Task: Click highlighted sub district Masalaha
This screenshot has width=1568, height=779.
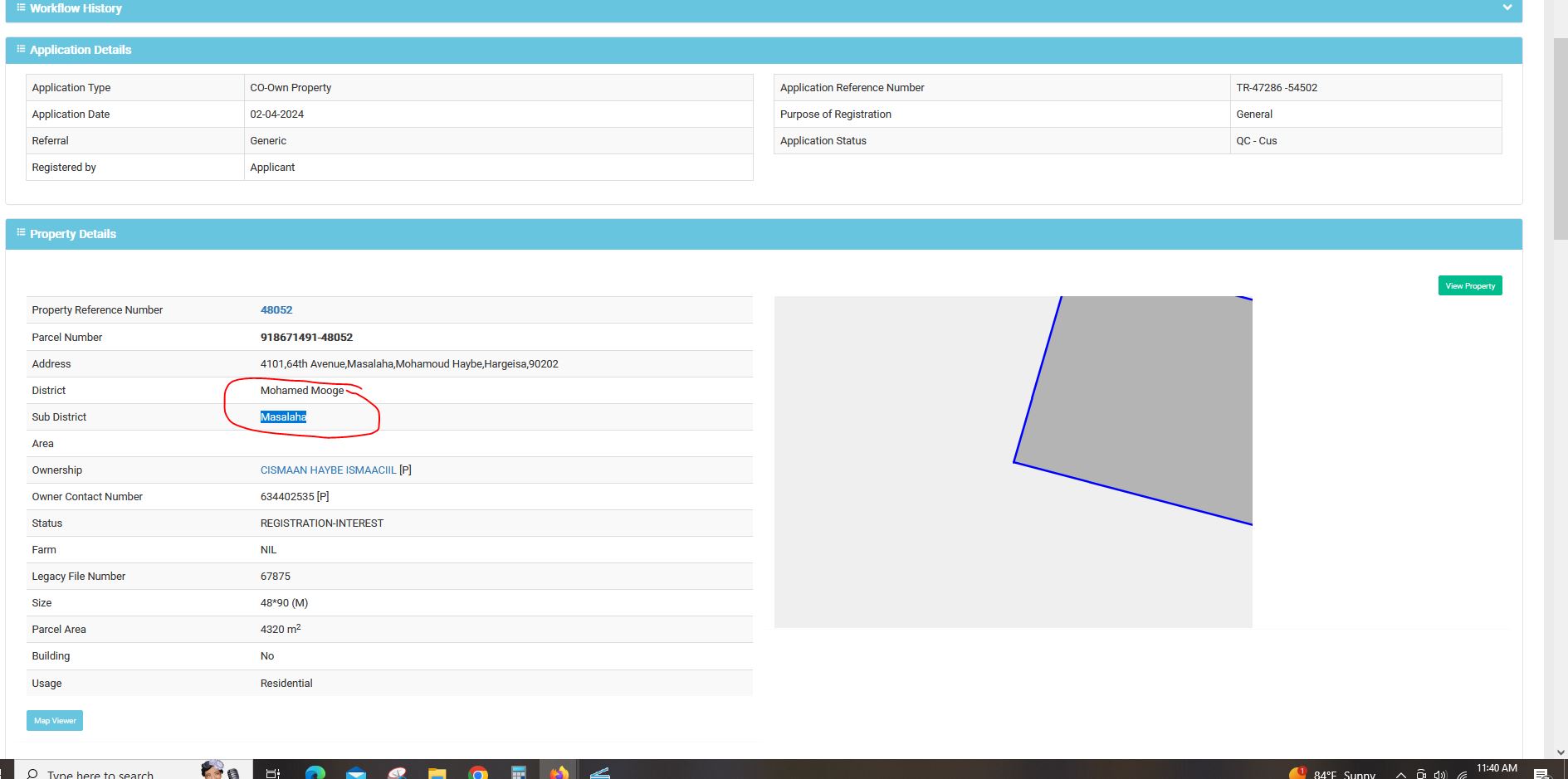Action: [x=283, y=416]
